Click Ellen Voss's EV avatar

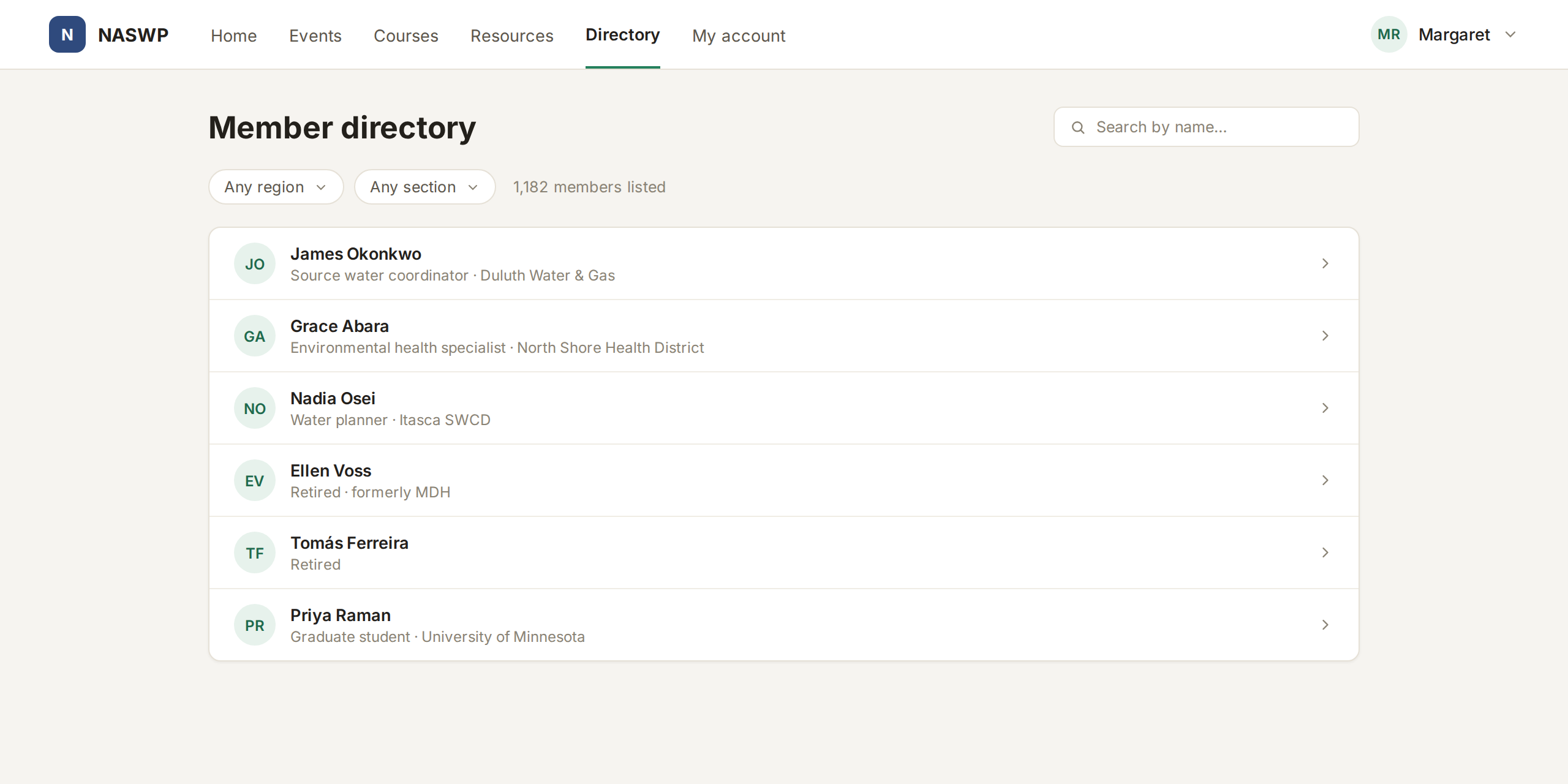(255, 480)
